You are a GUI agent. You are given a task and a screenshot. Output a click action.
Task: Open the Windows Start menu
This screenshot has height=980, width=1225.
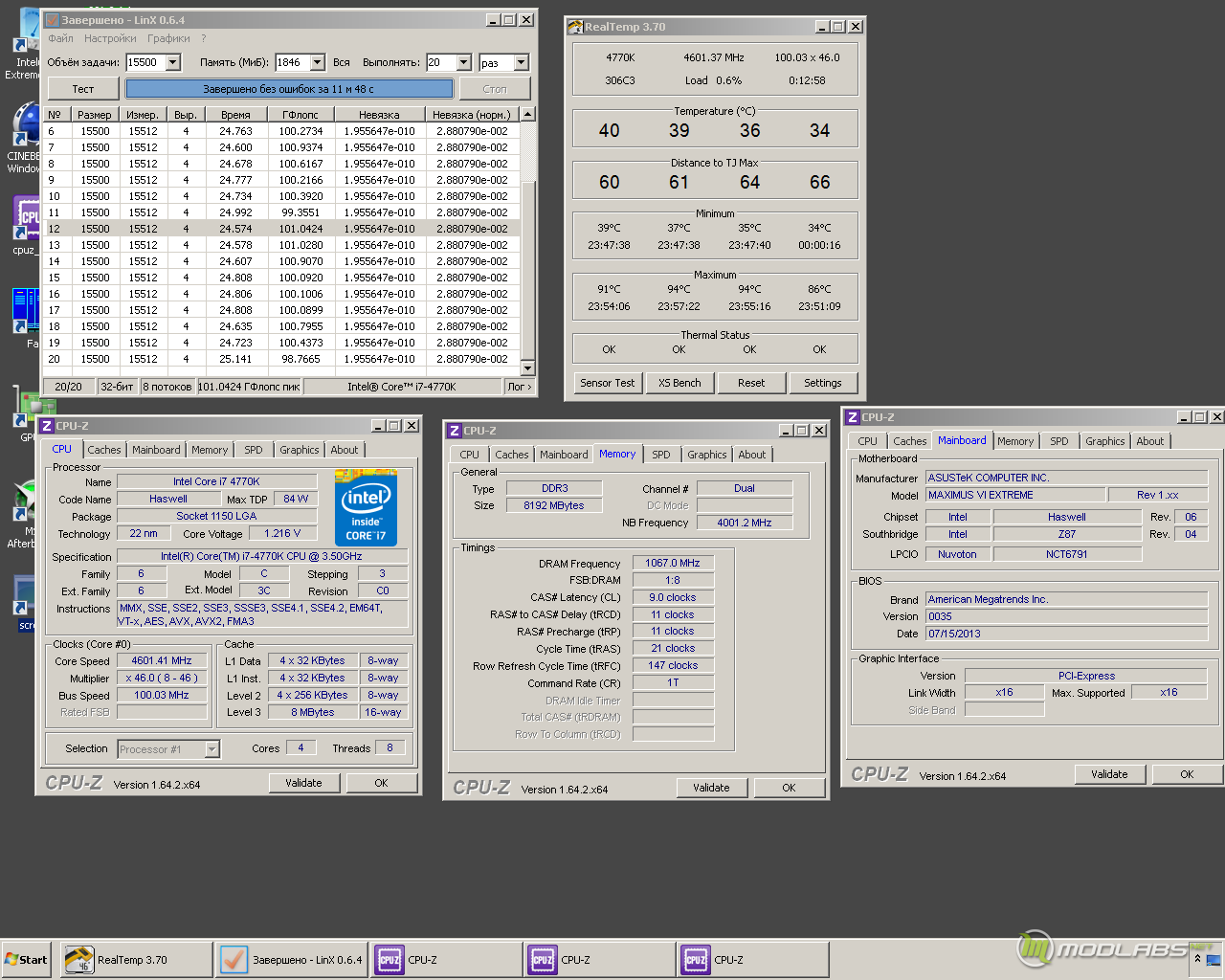tap(26, 960)
